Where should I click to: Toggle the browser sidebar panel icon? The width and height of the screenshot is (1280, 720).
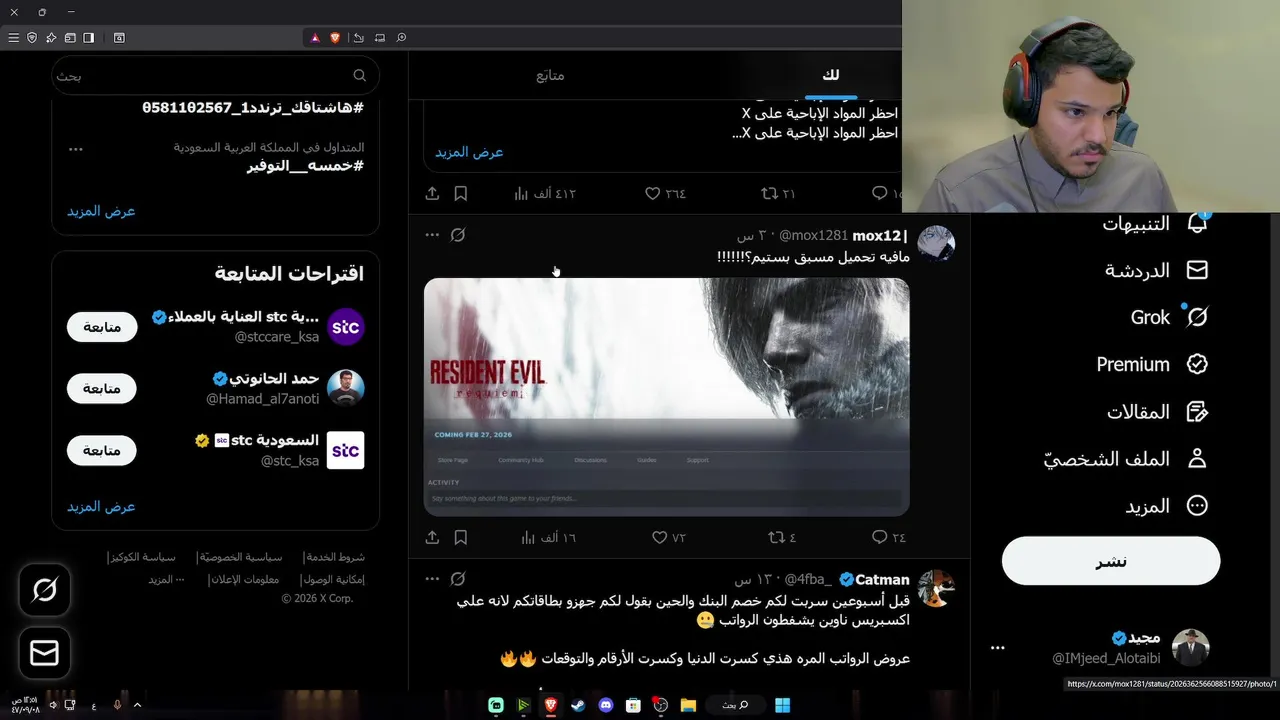pos(89,38)
